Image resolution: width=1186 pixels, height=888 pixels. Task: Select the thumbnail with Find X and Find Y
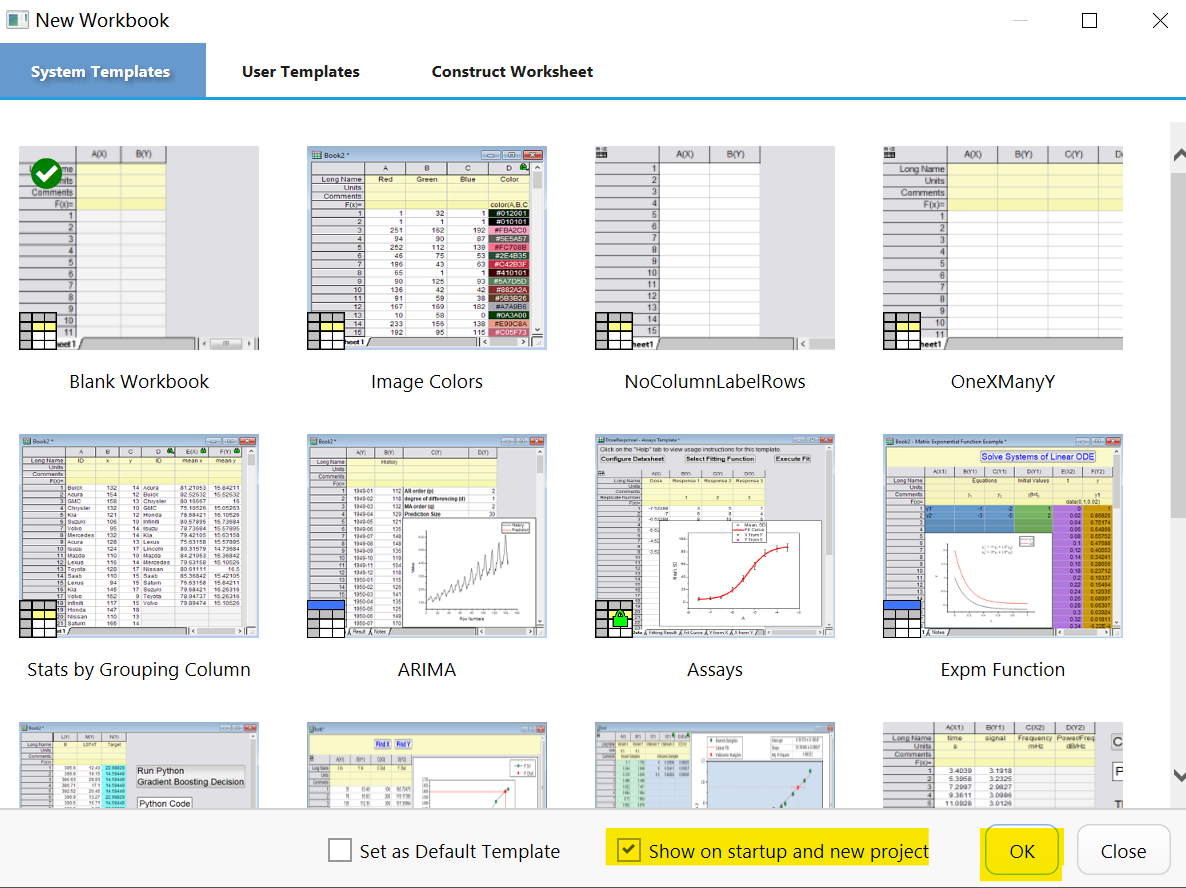coord(427,765)
